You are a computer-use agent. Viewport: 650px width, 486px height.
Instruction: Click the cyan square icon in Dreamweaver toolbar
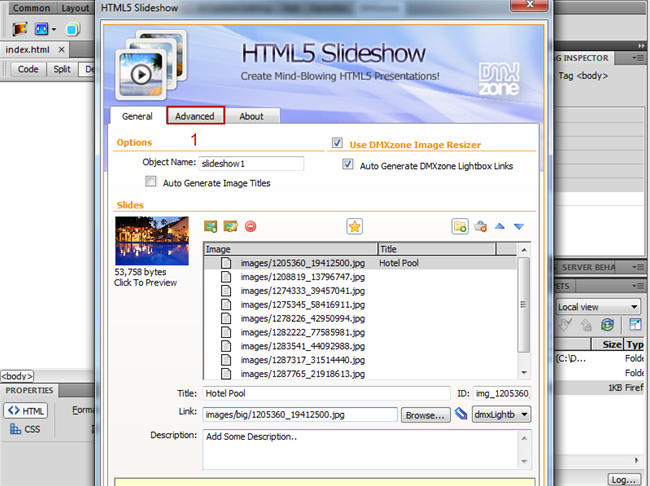tap(73, 29)
